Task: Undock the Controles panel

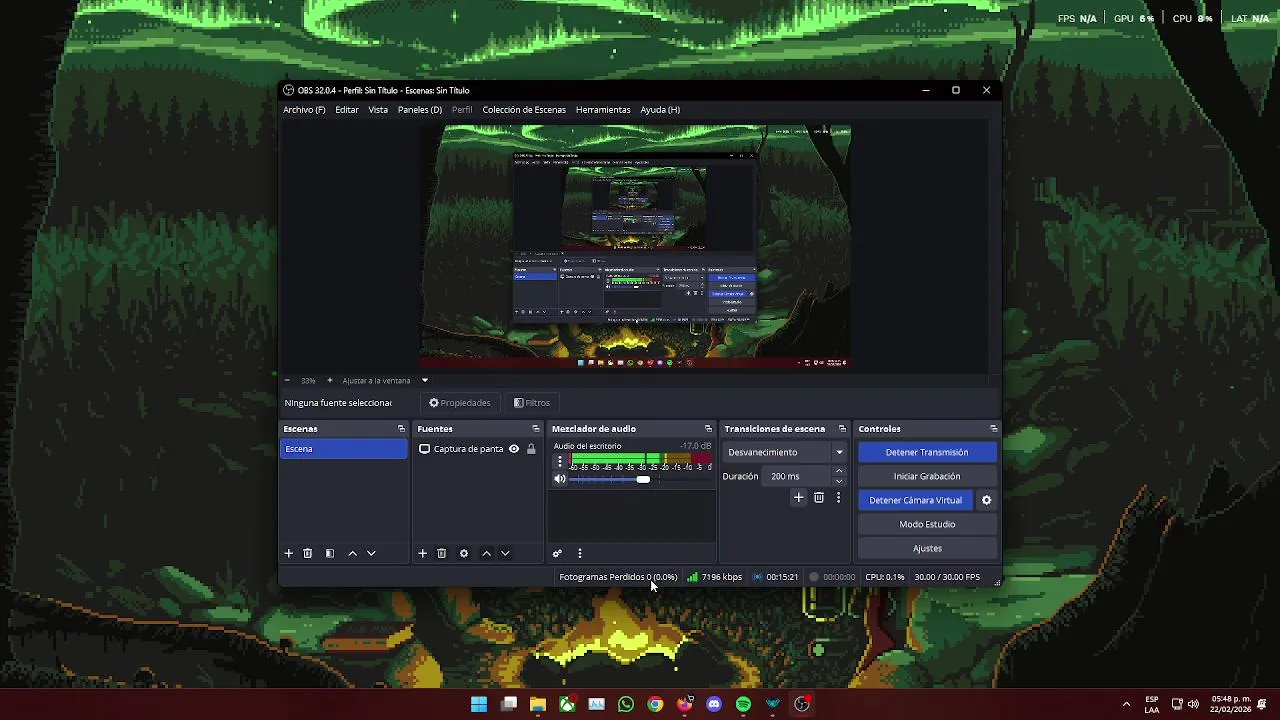Action: (993, 429)
